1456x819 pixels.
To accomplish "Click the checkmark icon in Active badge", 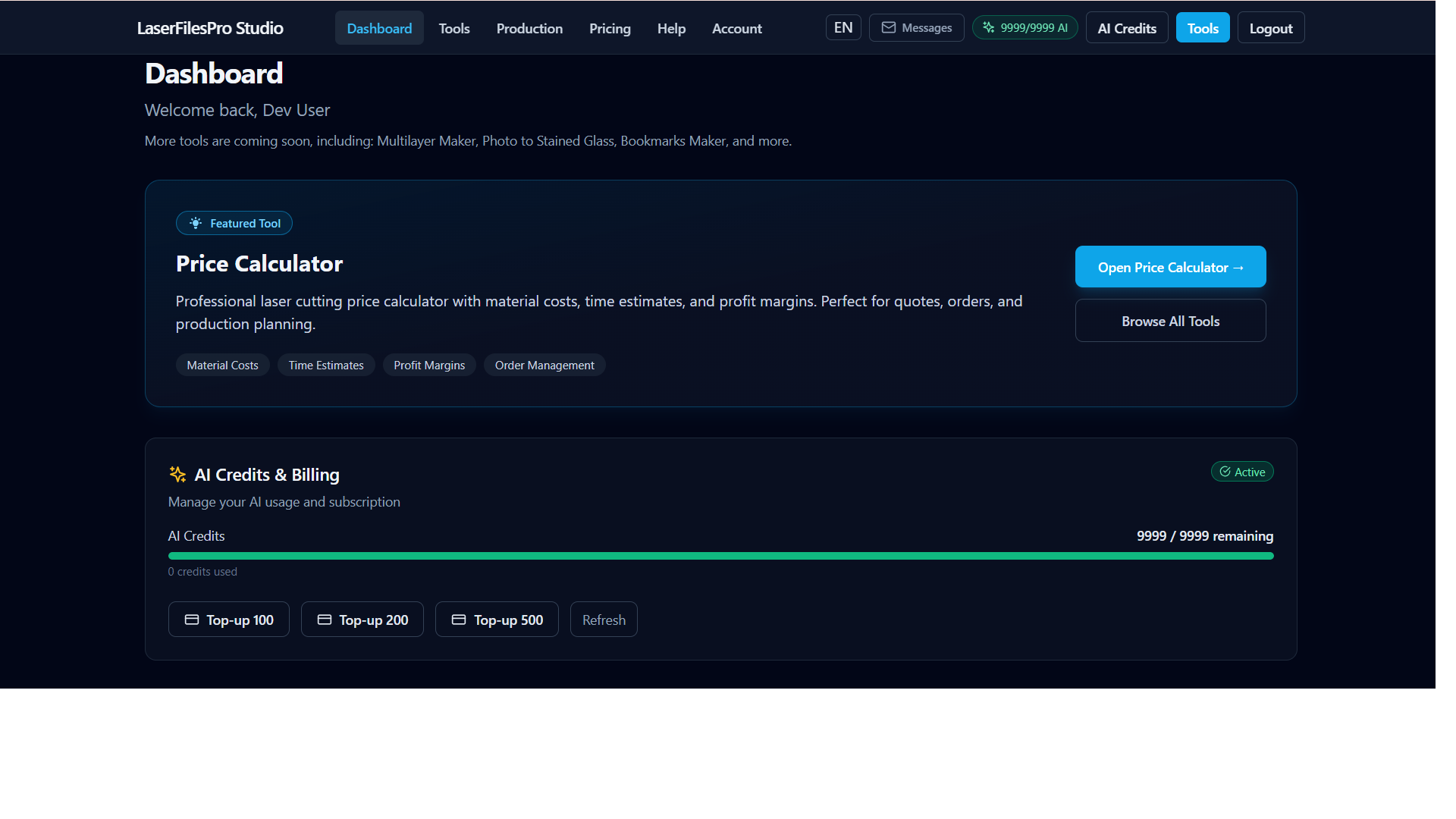I will [x=1225, y=472].
